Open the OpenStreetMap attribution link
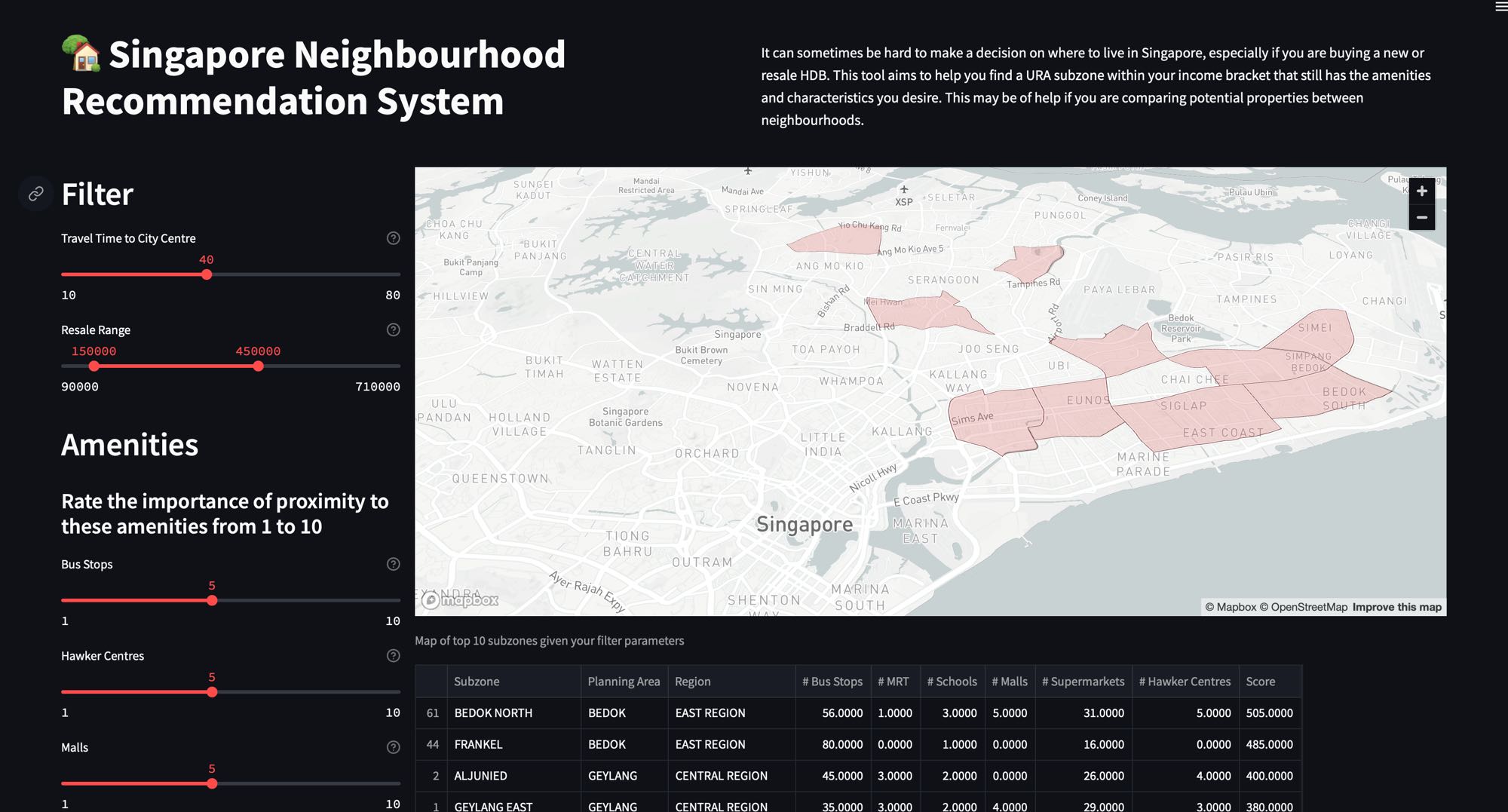Image resolution: width=1508 pixels, height=812 pixels. click(1303, 607)
